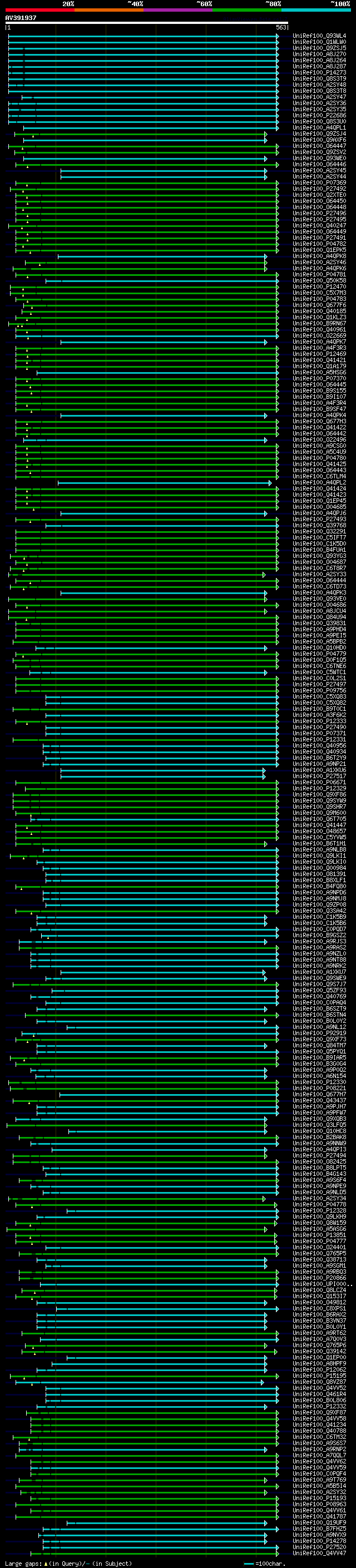Image resolution: width=356 pixels, height=1568 pixels.
Task: Select the UniRef100_P07369 label
Action: [319, 182]
